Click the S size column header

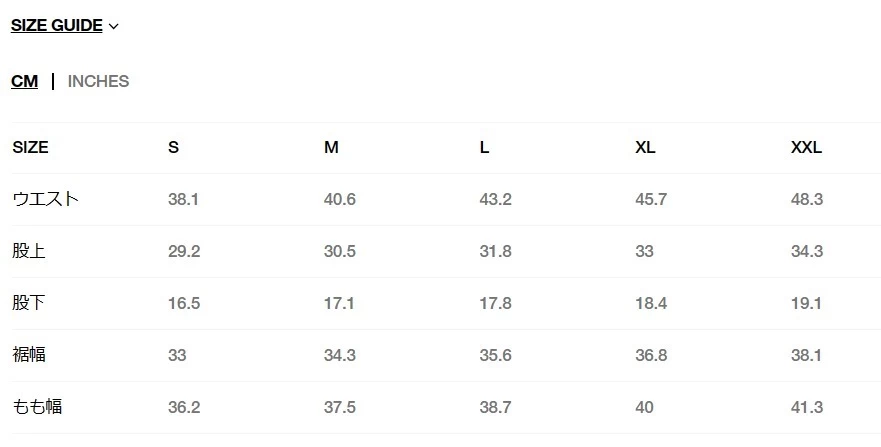pyautogui.click(x=174, y=148)
